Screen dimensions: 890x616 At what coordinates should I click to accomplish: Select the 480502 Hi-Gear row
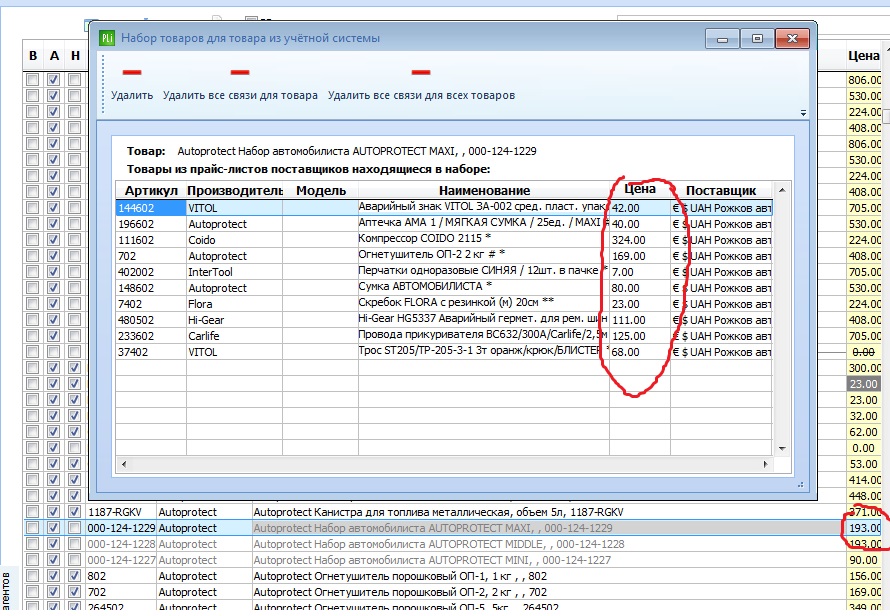pos(444,320)
